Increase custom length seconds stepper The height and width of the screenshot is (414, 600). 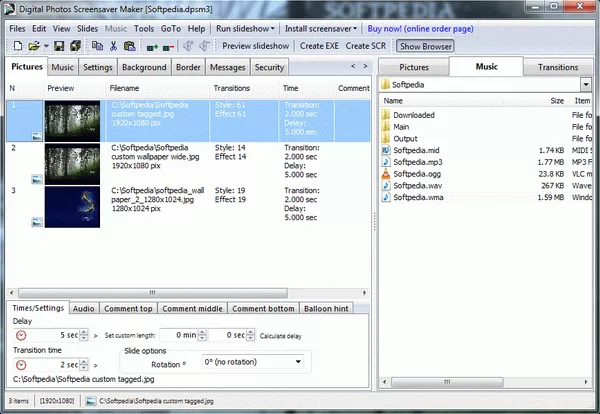pos(250,332)
